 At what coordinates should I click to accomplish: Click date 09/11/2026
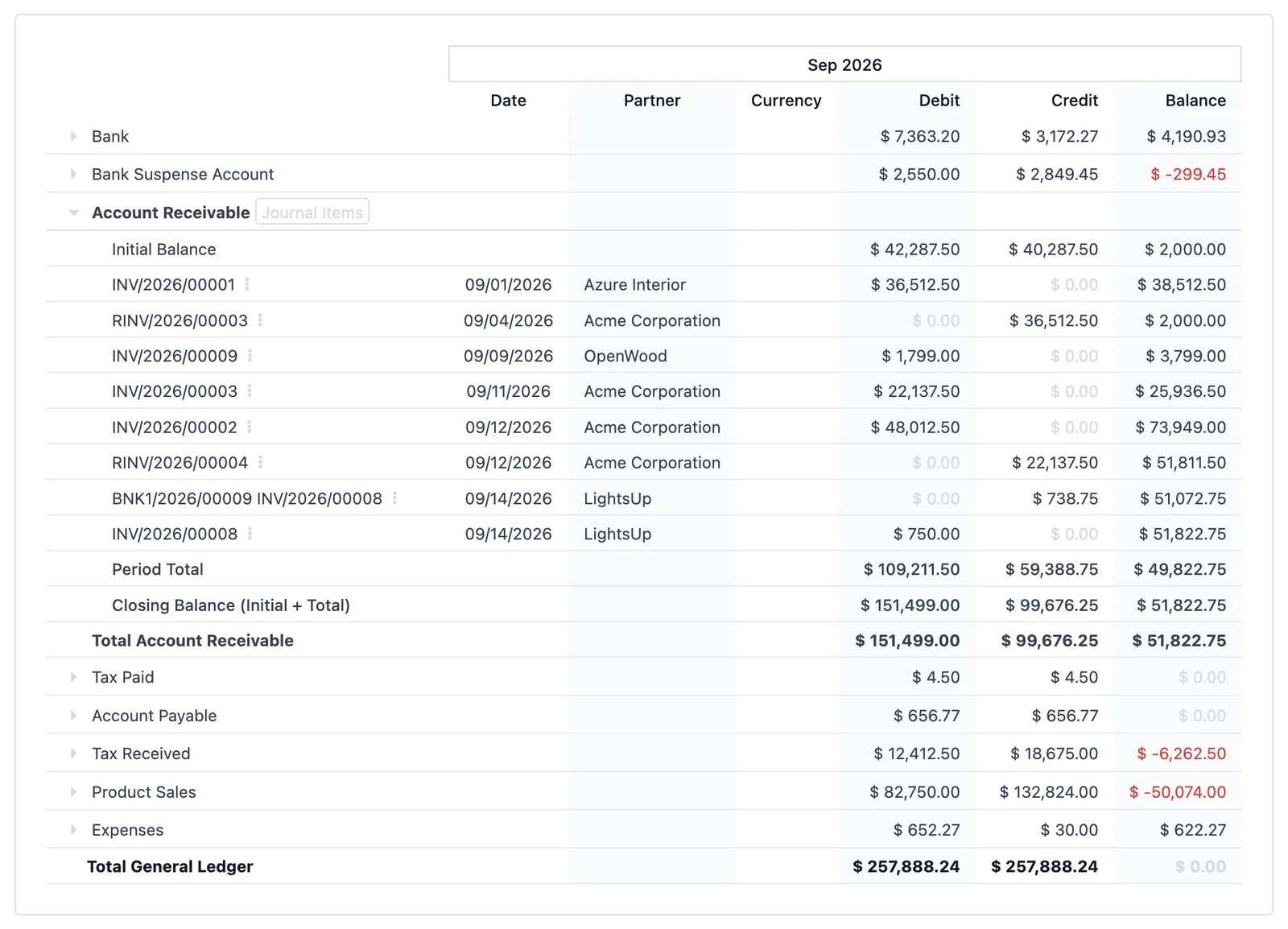click(508, 391)
